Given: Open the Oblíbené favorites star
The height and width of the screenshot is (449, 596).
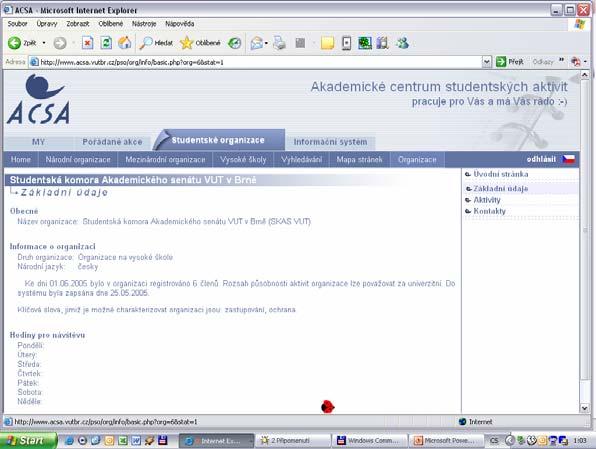Looking at the screenshot, I should pos(200,43).
